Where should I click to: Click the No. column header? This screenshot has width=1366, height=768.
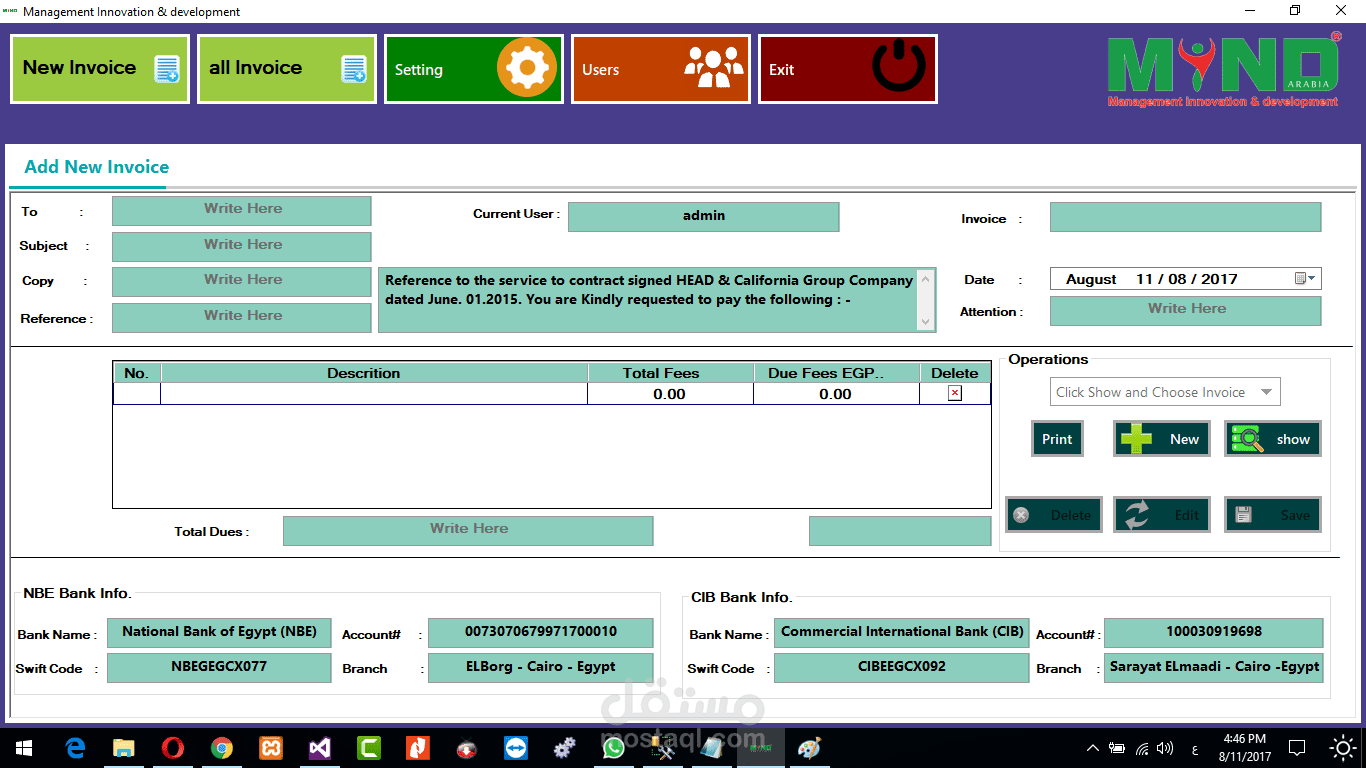(136, 373)
